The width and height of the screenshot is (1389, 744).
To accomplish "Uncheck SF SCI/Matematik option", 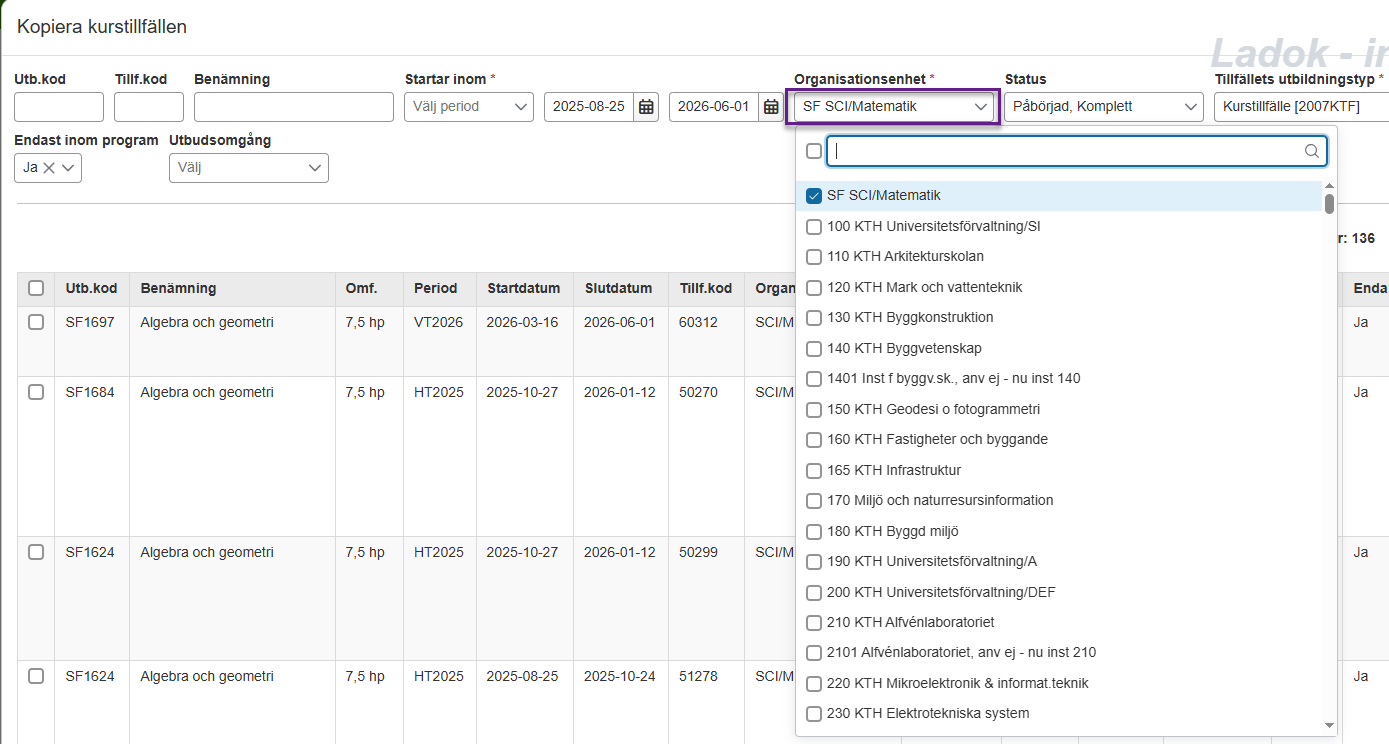I will pyautogui.click(x=814, y=196).
